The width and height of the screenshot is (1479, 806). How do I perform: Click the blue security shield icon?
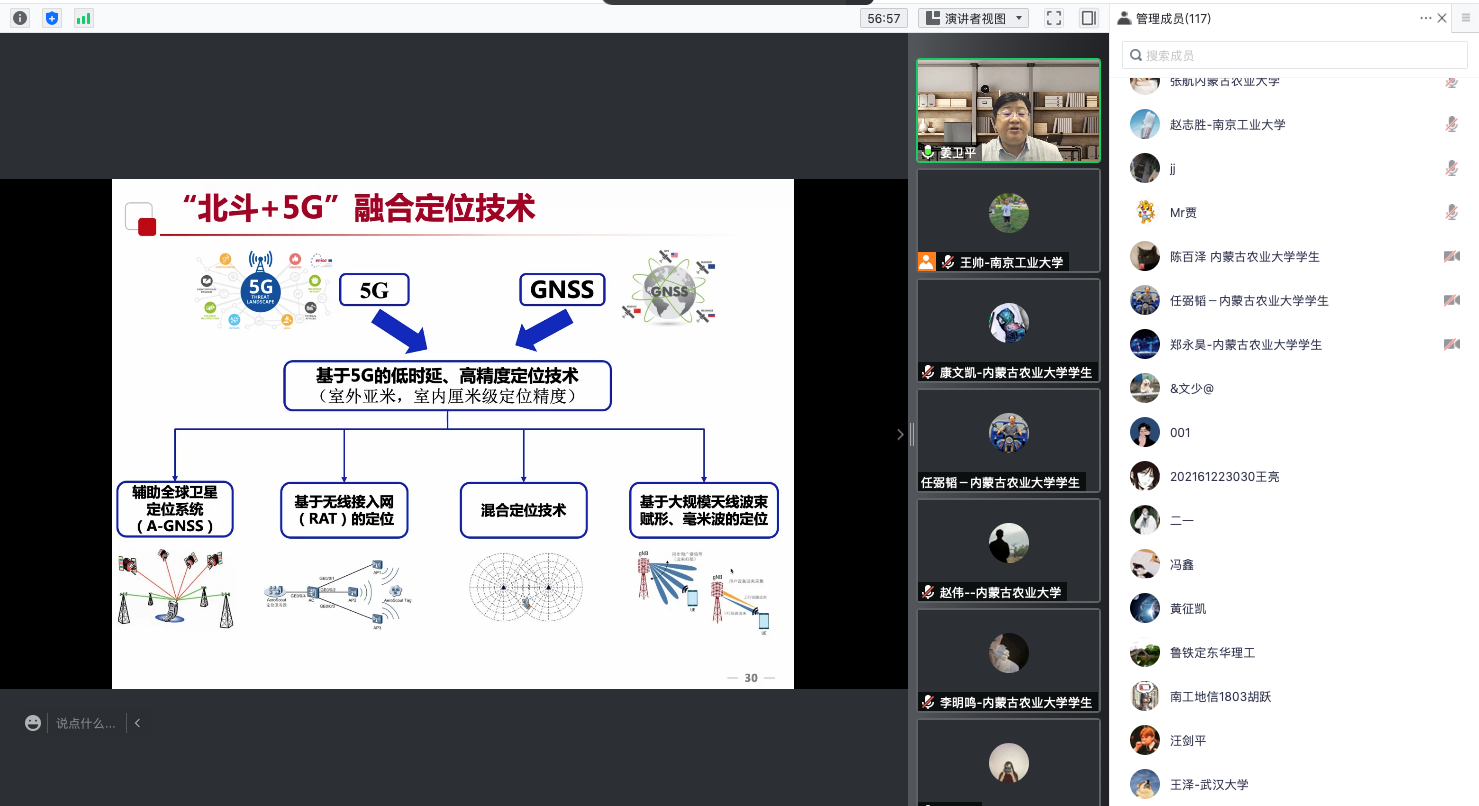52,18
